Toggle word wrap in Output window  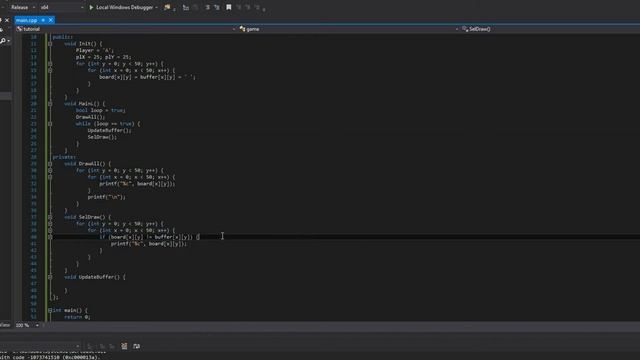point(136,346)
